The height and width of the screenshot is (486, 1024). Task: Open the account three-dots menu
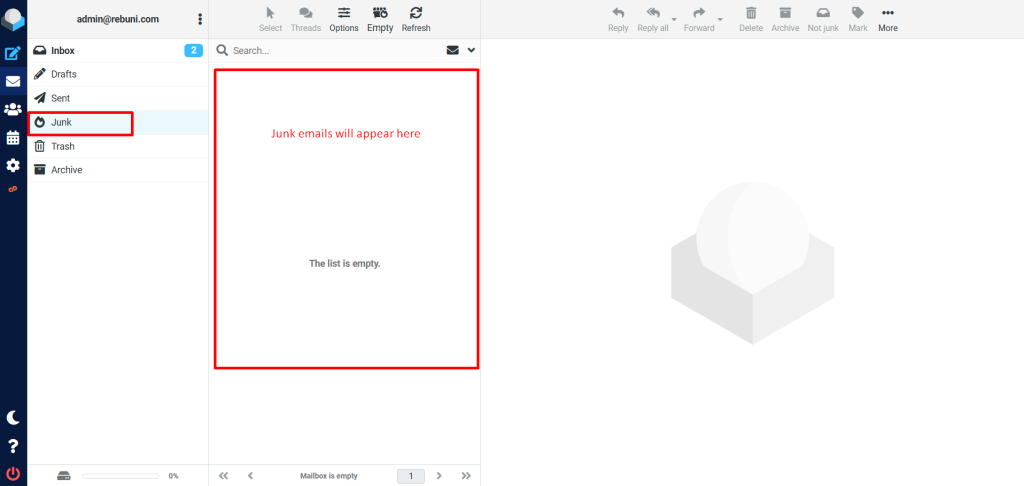(200, 19)
